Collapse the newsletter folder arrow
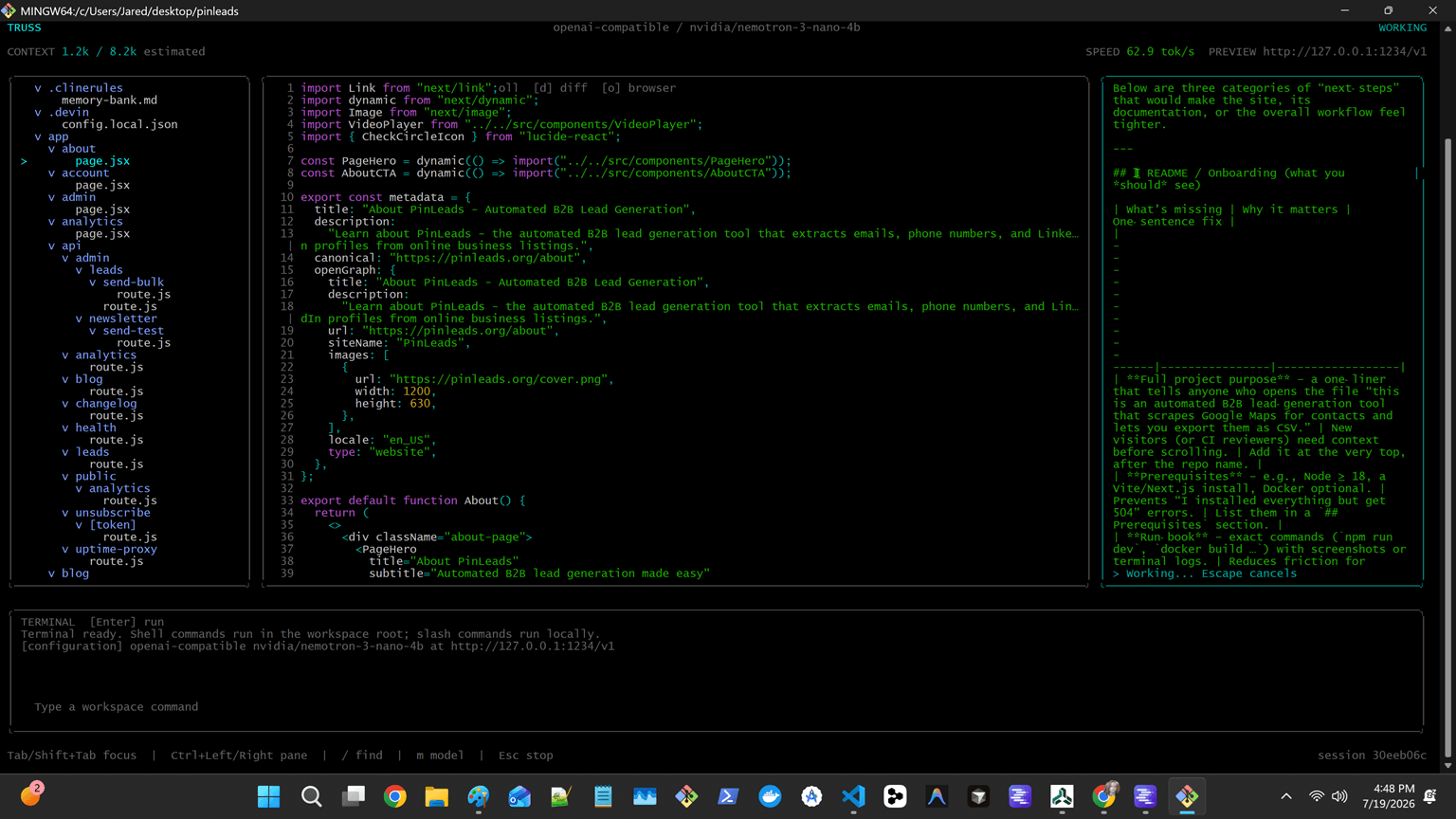 (79, 318)
